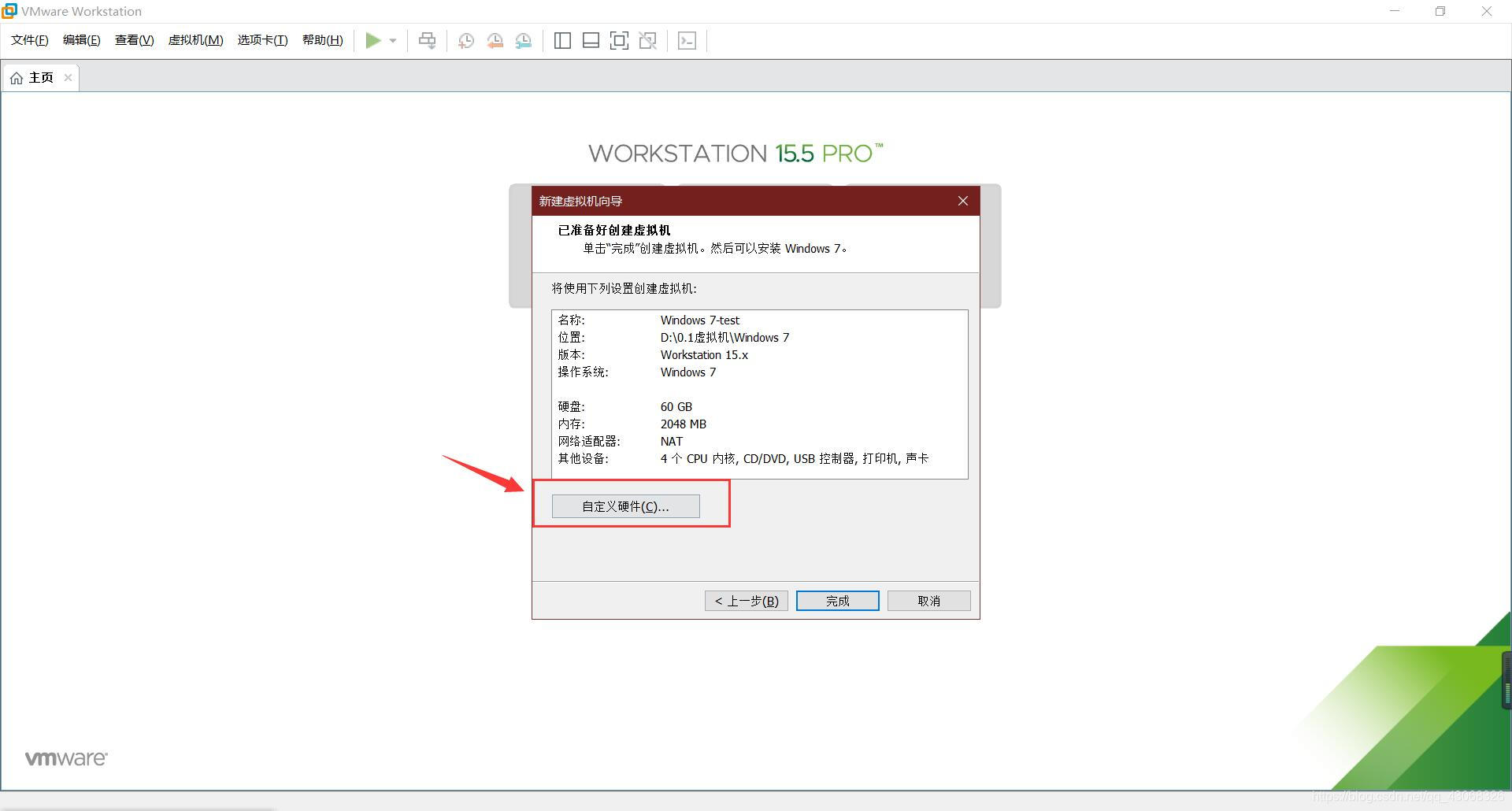
Task: Click the 上一步(B) back button
Action: pyautogui.click(x=747, y=601)
